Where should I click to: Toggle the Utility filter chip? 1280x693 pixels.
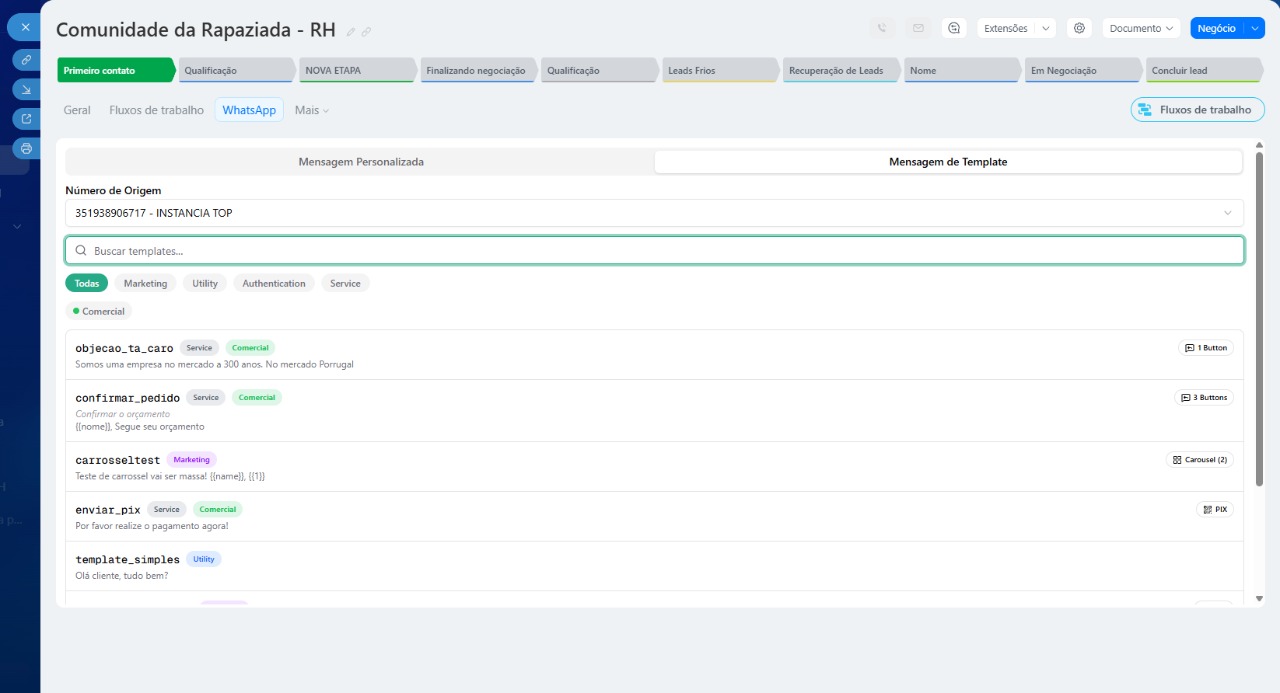(205, 283)
